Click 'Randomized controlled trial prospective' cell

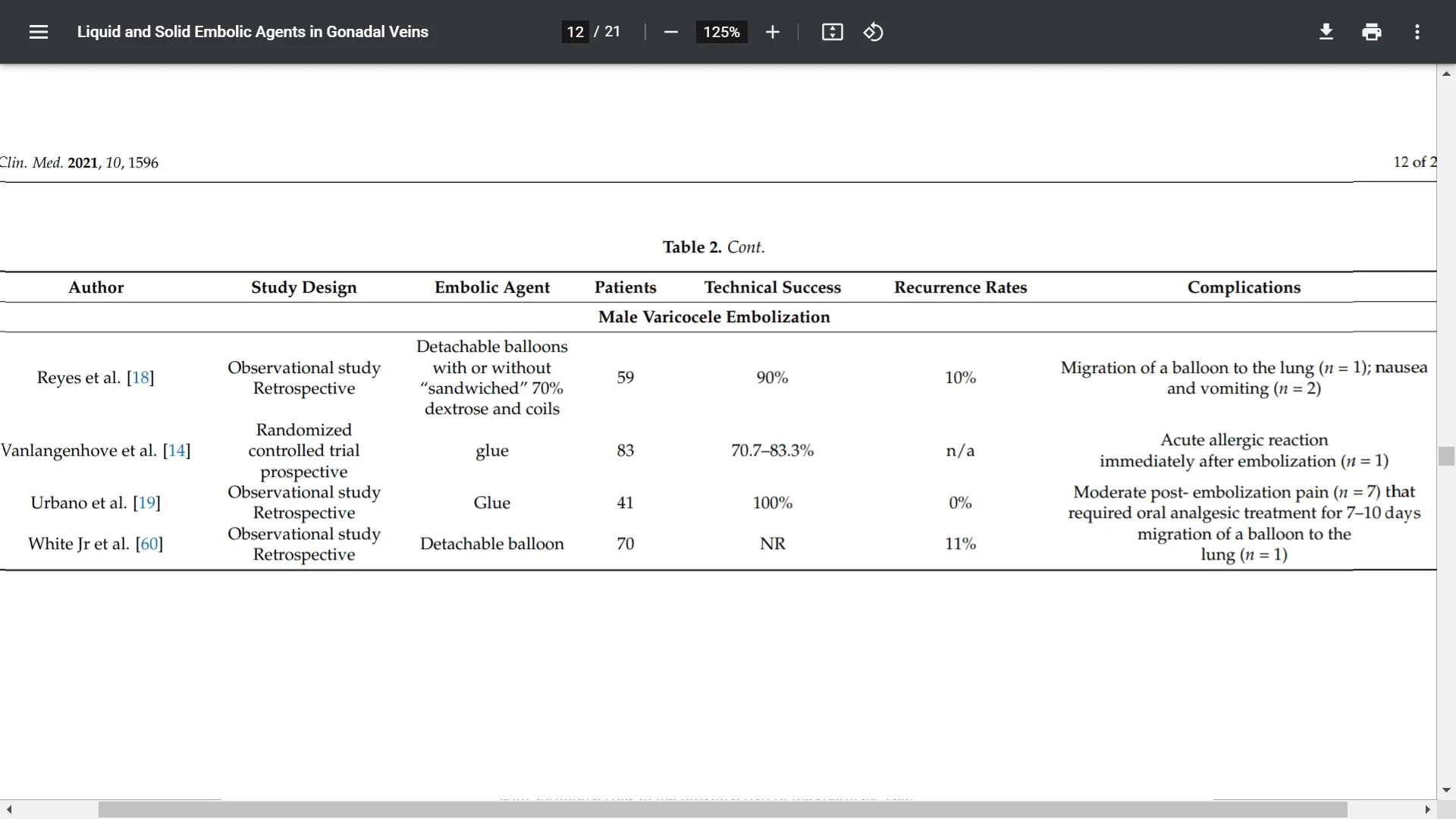304,450
